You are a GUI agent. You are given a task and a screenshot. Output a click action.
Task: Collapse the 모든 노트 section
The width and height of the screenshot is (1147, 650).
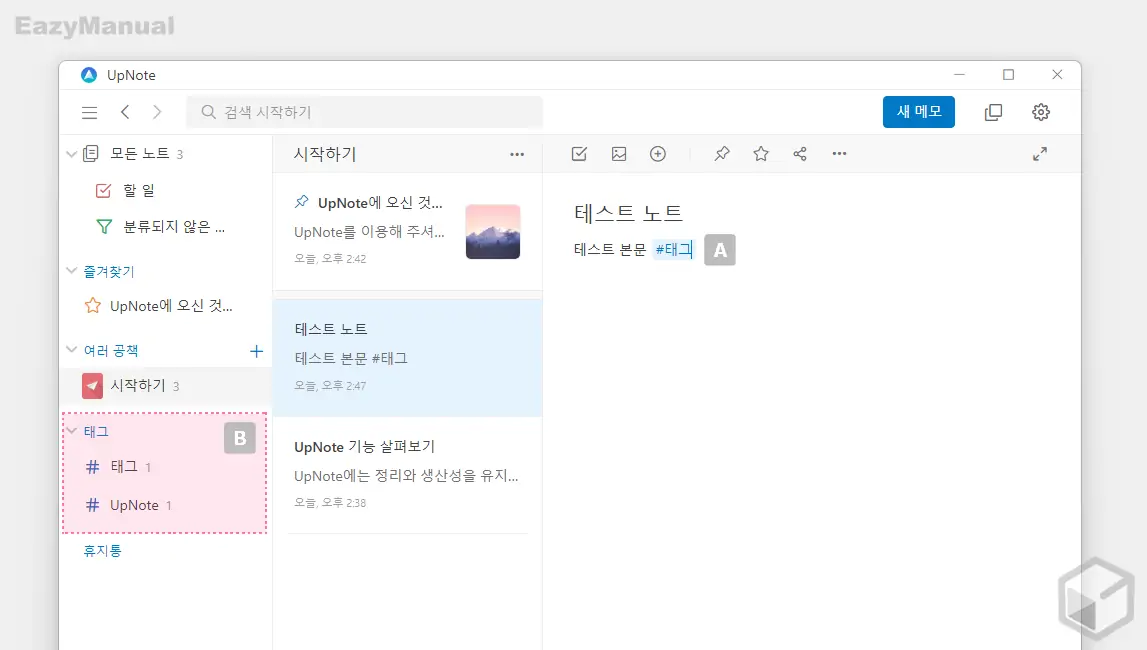pos(72,154)
